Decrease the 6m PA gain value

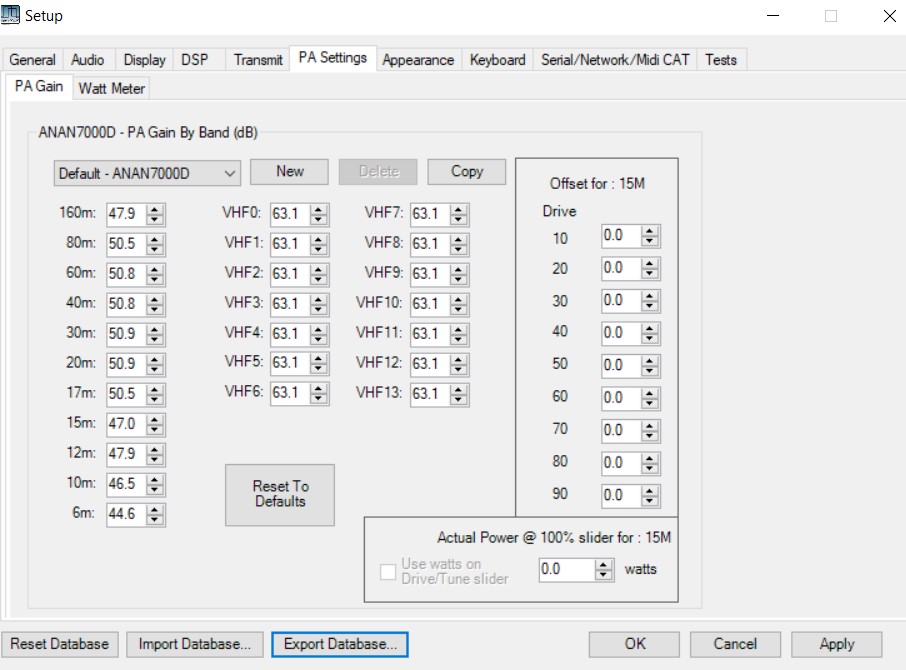click(x=155, y=520)
